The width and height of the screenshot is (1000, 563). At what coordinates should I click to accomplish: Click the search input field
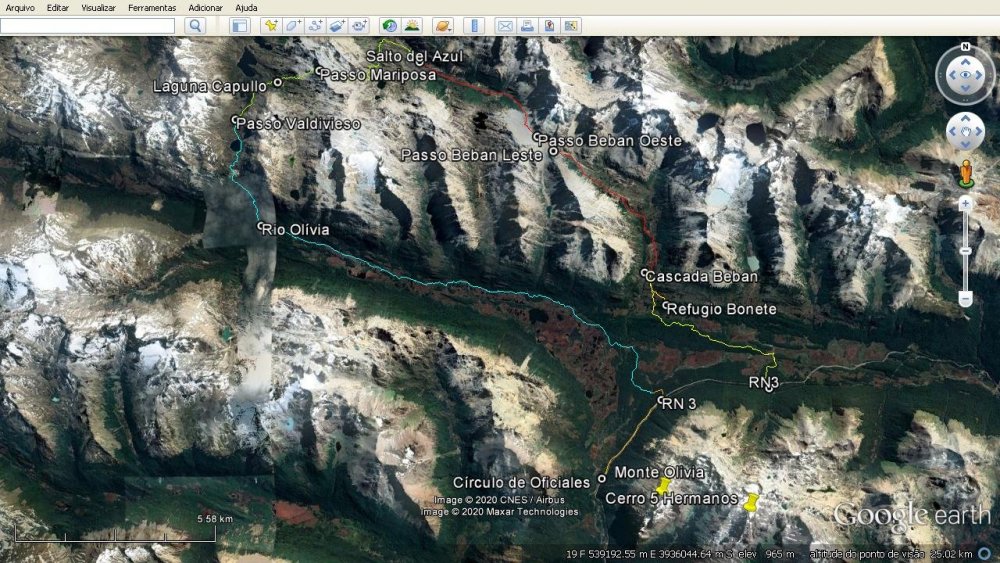88,26
